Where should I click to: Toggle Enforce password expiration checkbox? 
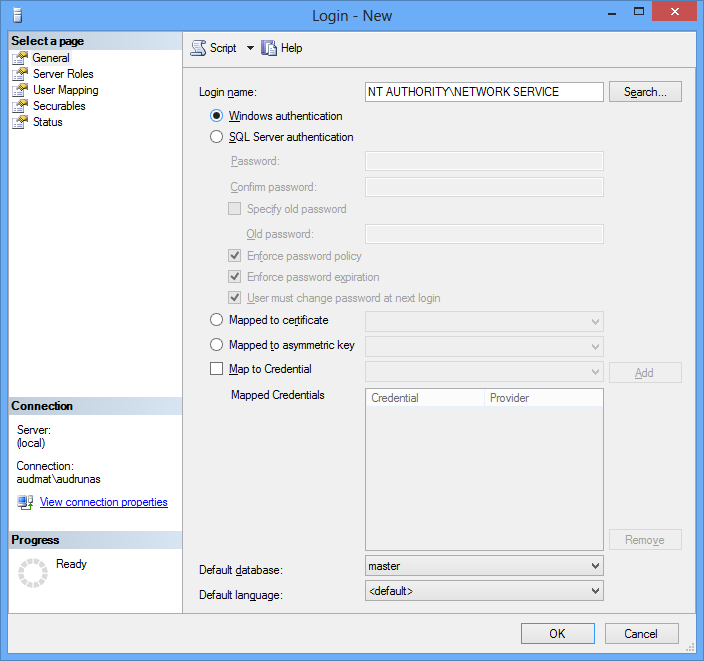[234, 277]
